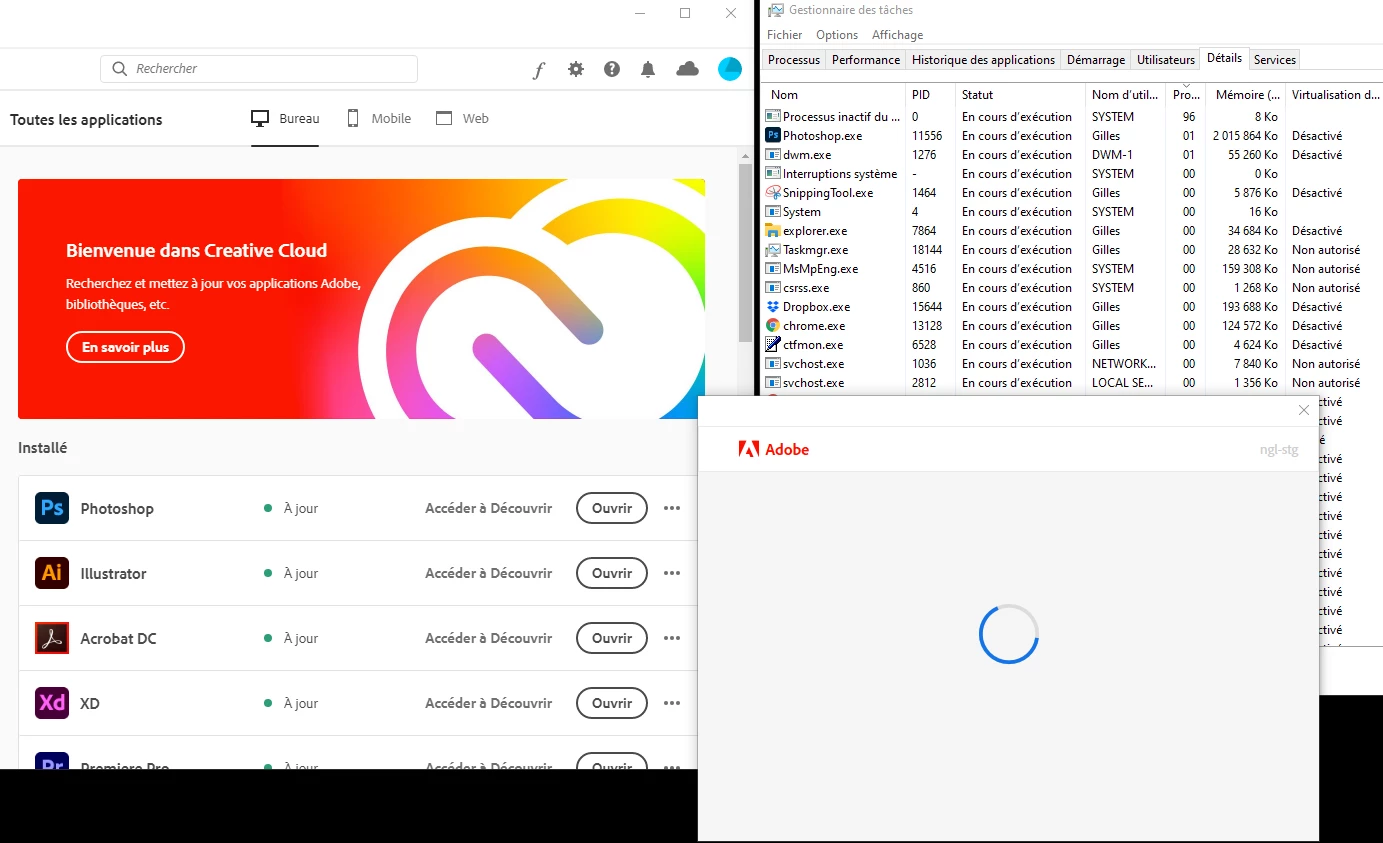Open Creative Cloud settings gear
The height and width of the screenshot is (843, 1383).
point(576,69)
